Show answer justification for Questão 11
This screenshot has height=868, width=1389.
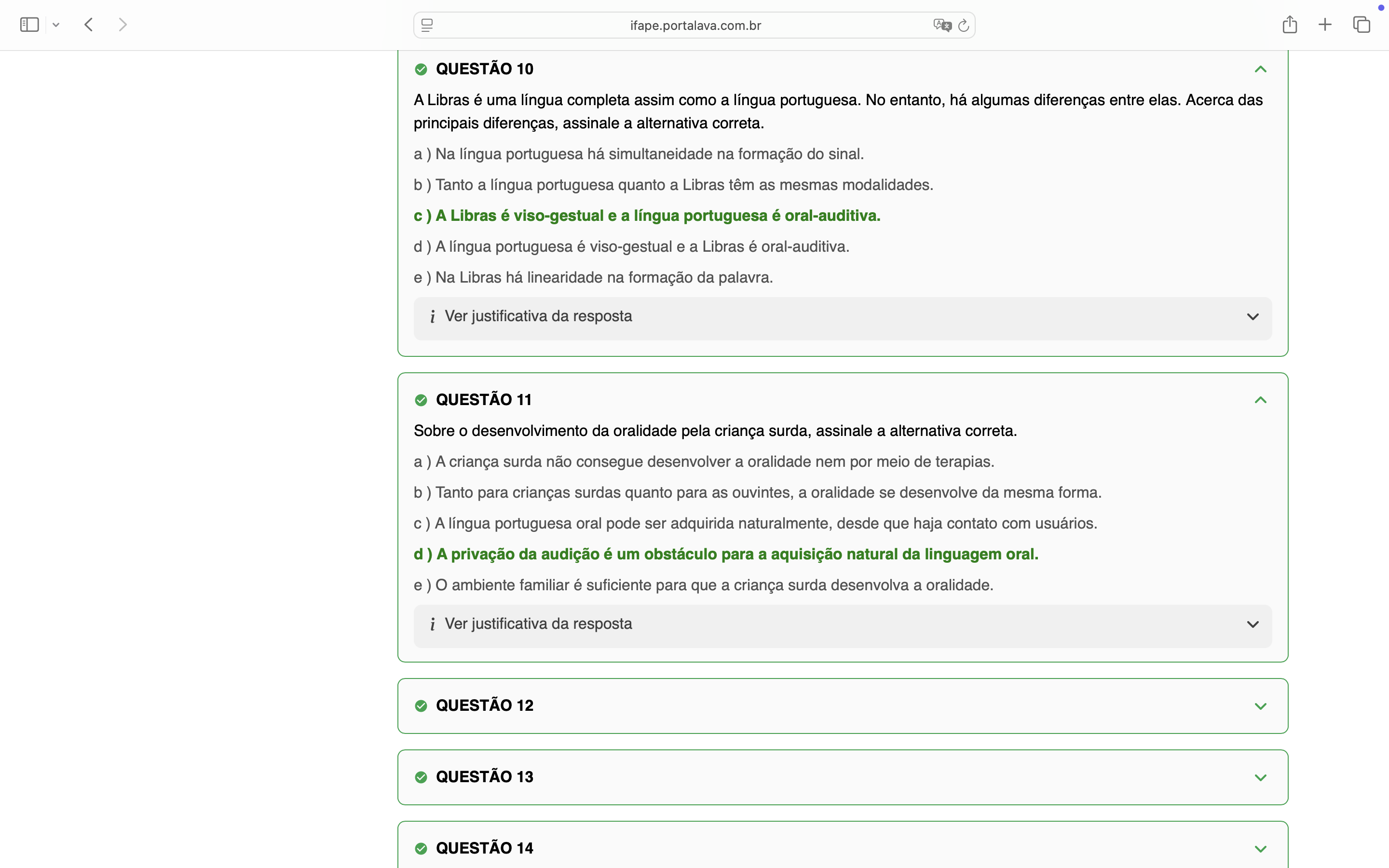tap(843, 624)
